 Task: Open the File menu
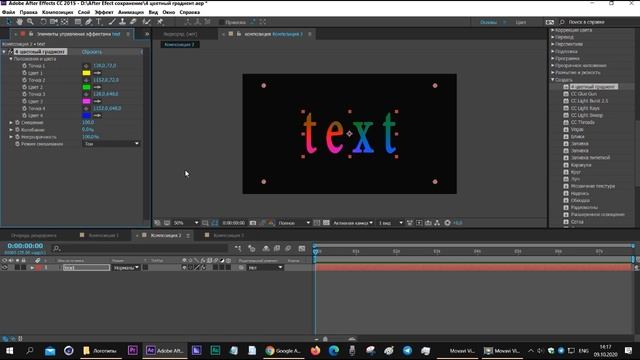click(x=8, y=12)
